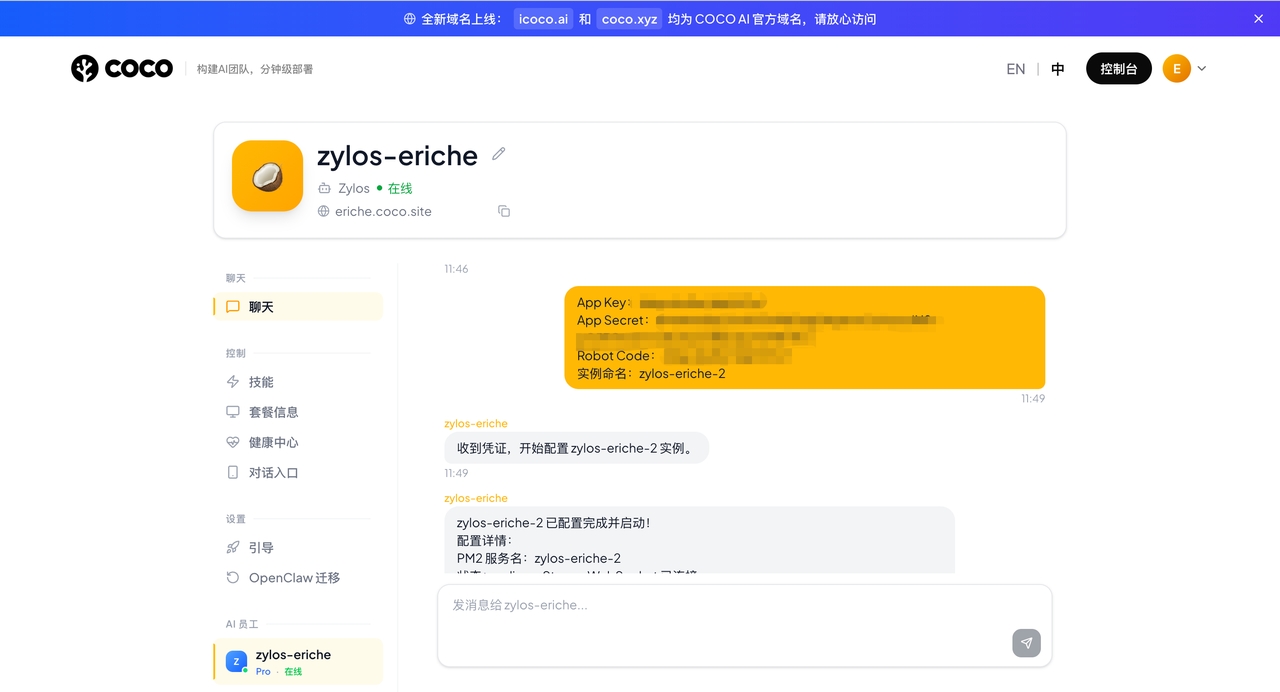This screenshot has height=692, width=1280.
Task: Click the refresh icon for OpenClaw 迁移
Action: coord(233,578)
